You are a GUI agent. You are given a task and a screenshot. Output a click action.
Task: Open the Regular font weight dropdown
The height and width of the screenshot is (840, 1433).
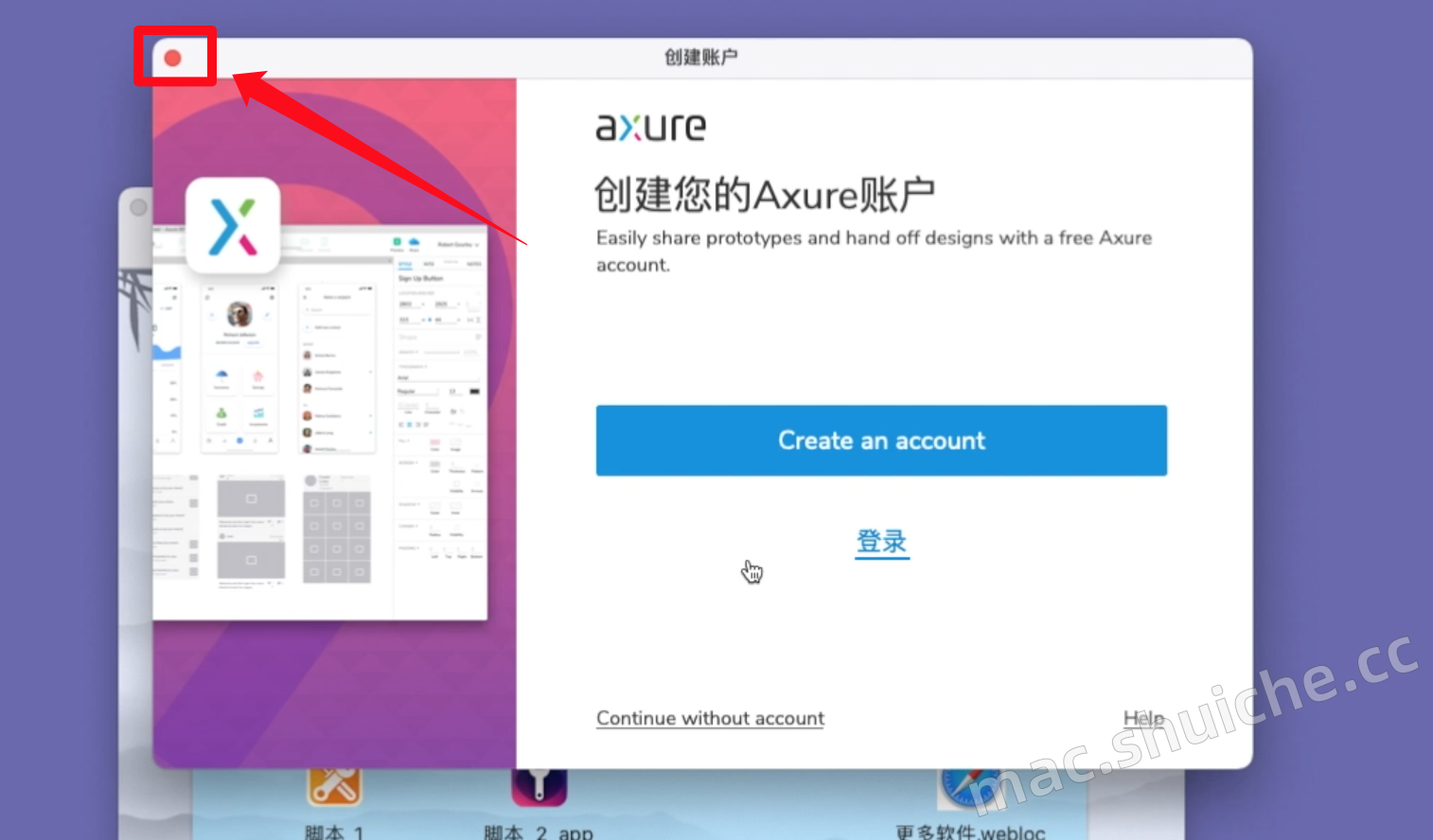click(x=418, y=392)
